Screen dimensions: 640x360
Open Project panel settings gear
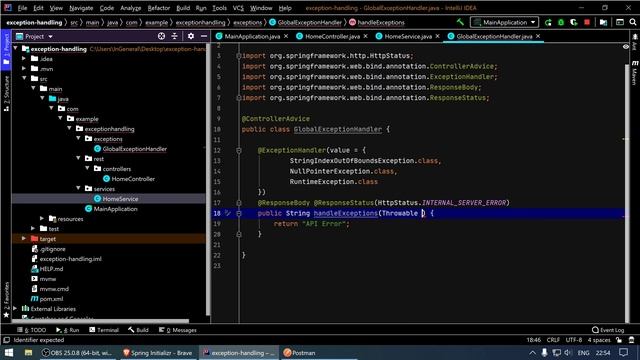(x=191, y=36)
